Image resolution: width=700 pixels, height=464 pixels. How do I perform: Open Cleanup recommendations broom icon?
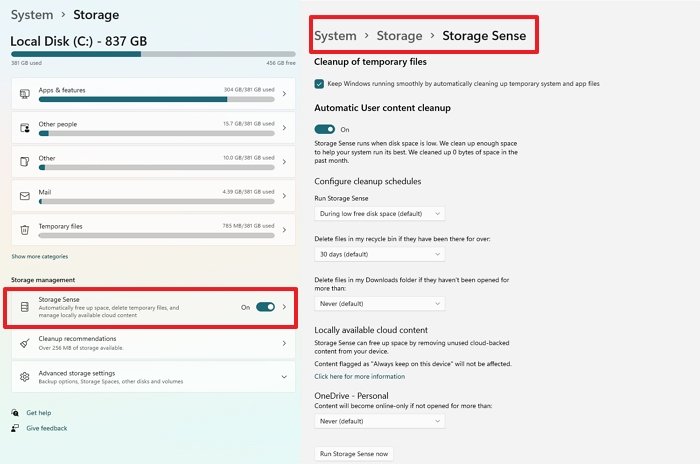[x=25, y=343]
